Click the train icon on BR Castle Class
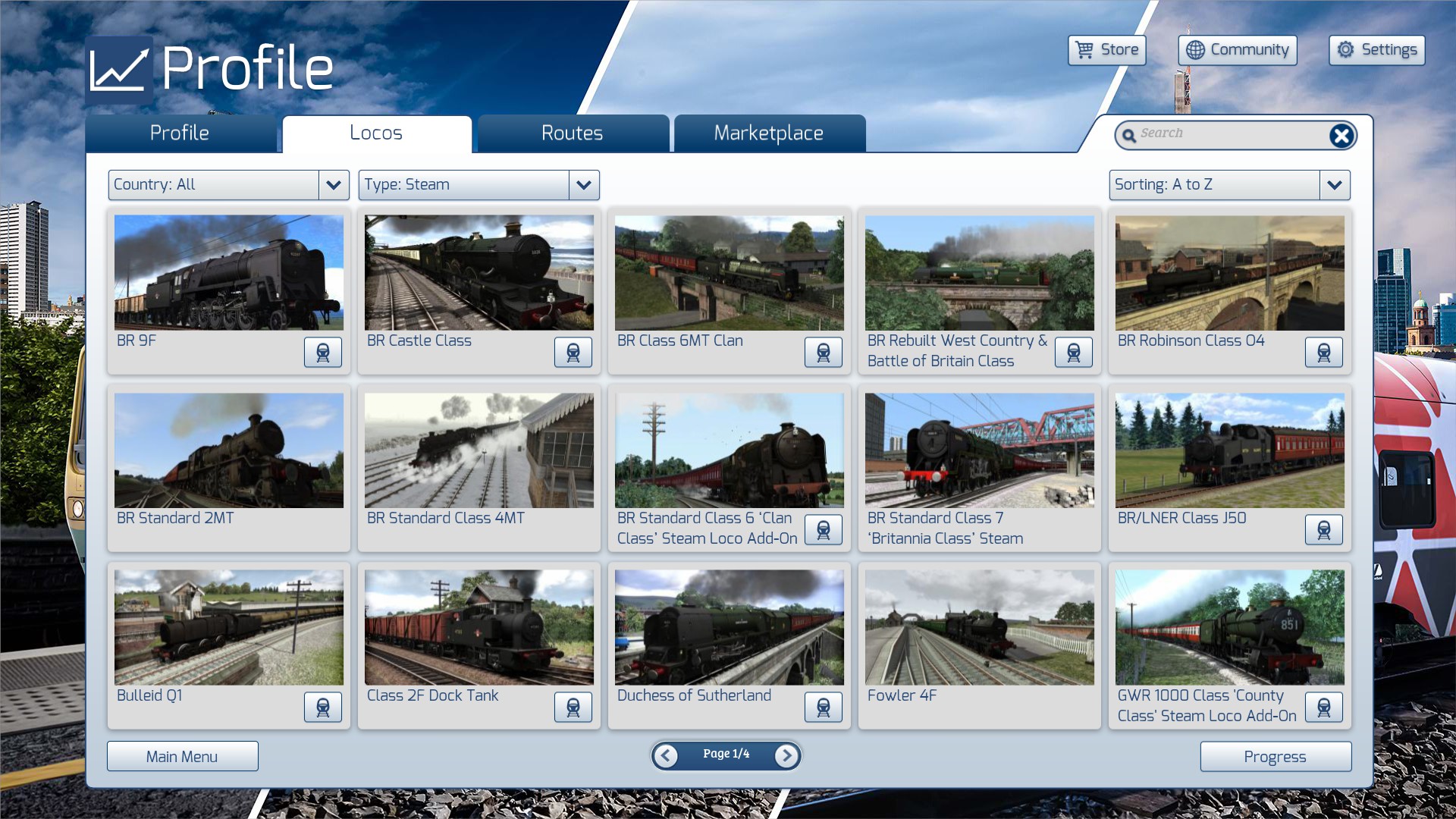Viewport: 1456px width, 819px height. tap(573, 353)
